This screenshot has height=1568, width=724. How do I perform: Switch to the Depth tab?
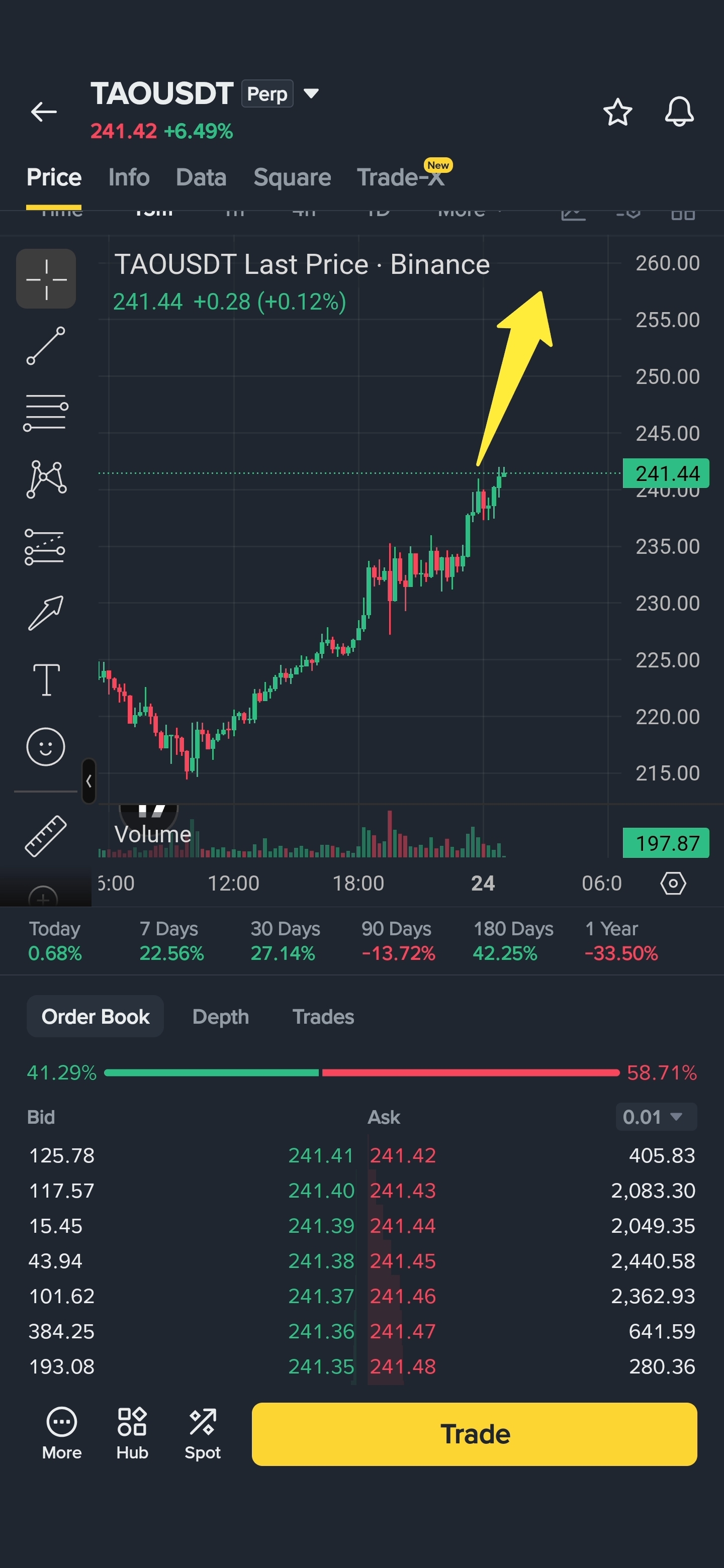pos(220,1017)
